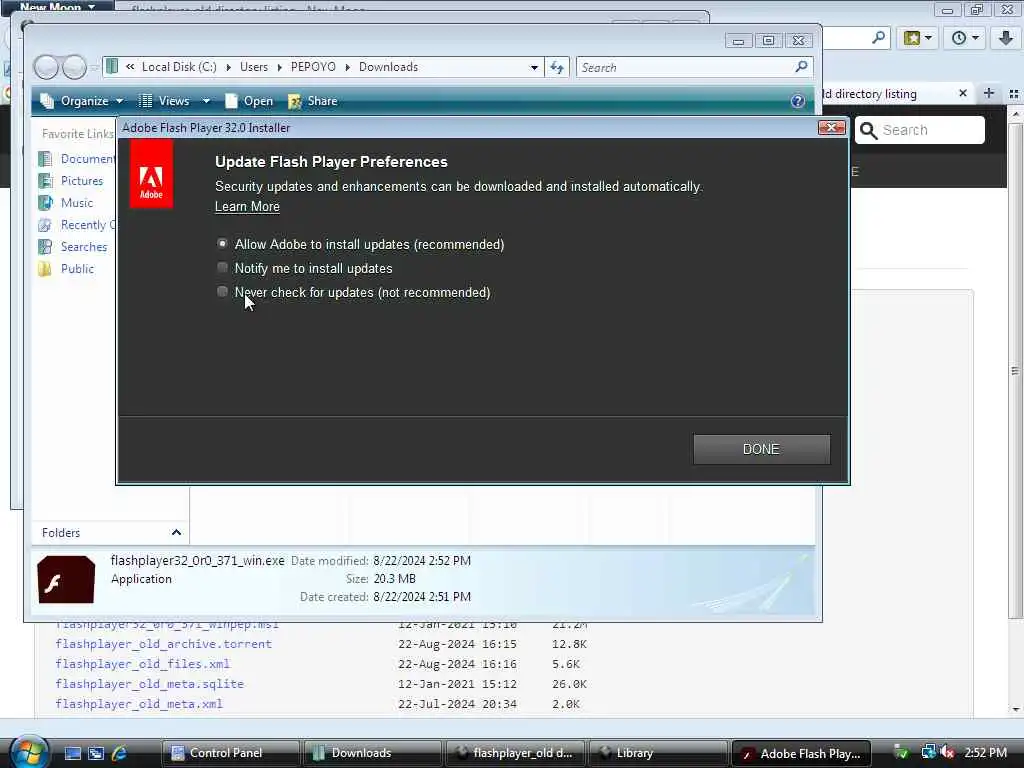Click the tab list grid icon in browser
Image resolution: width=1024 pixels, height=768 pixels.
tap(1014, 94)
